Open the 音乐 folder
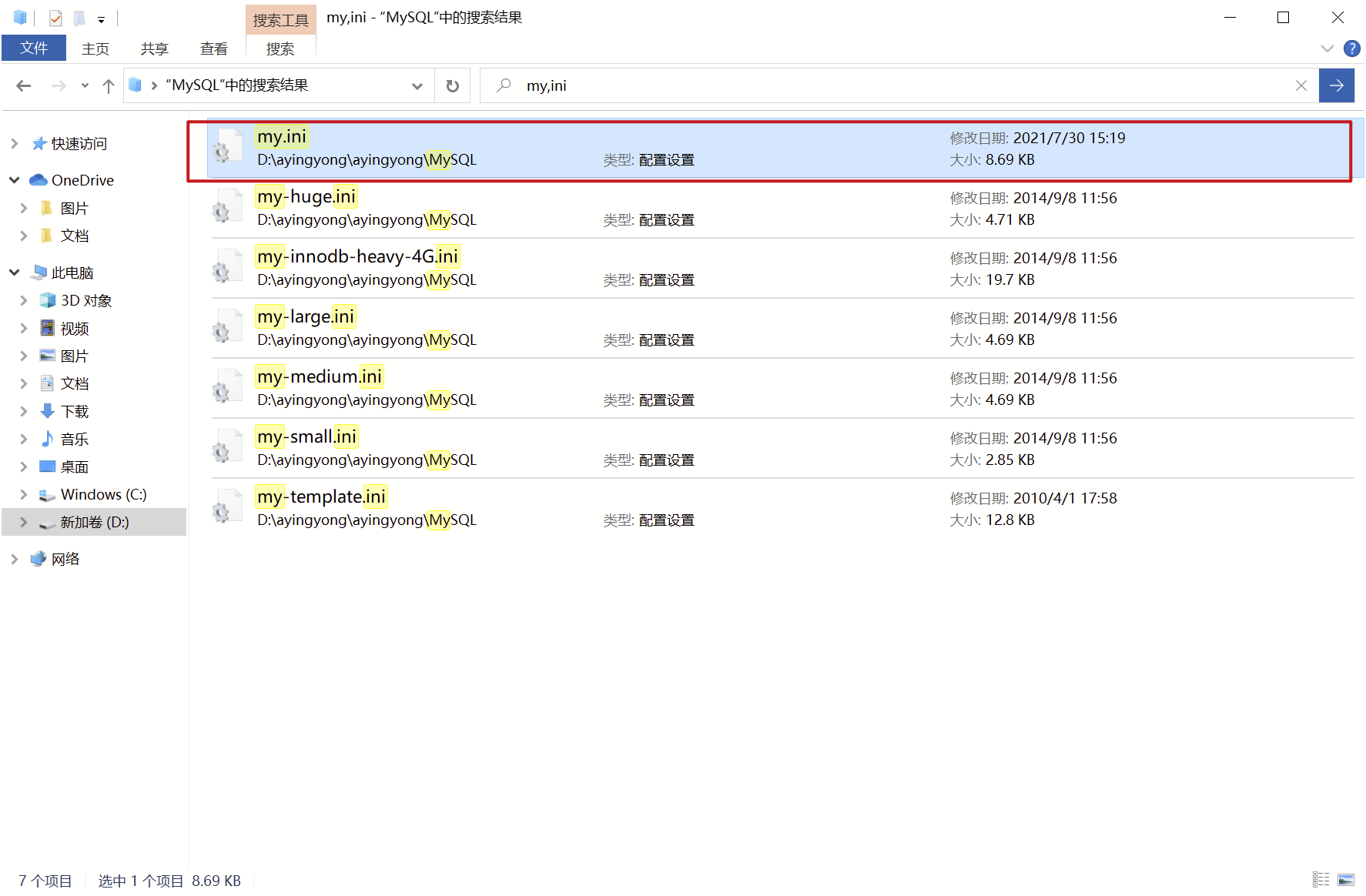1366x896 pixels. tap(75, 439)
